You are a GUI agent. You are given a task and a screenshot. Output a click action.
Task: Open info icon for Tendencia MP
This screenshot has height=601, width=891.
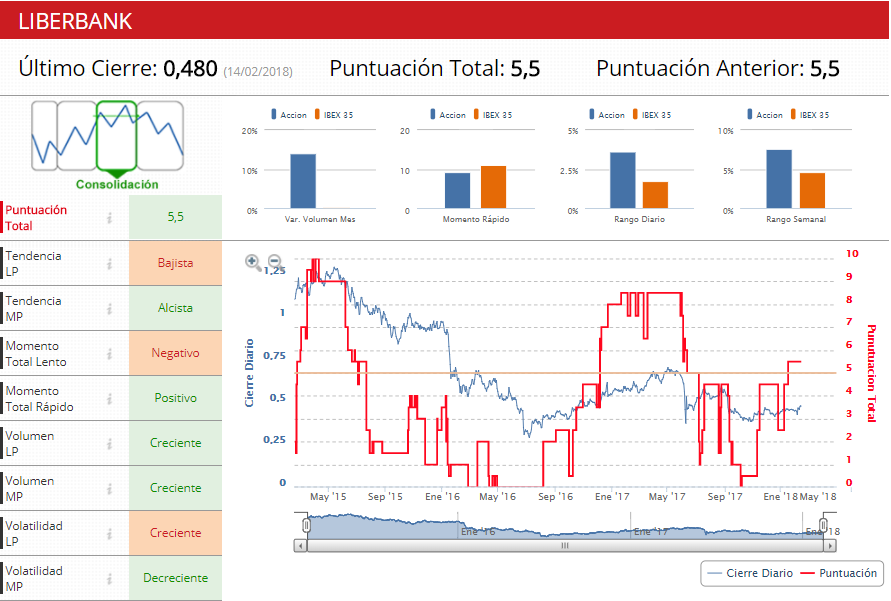[x=110, y=308]
